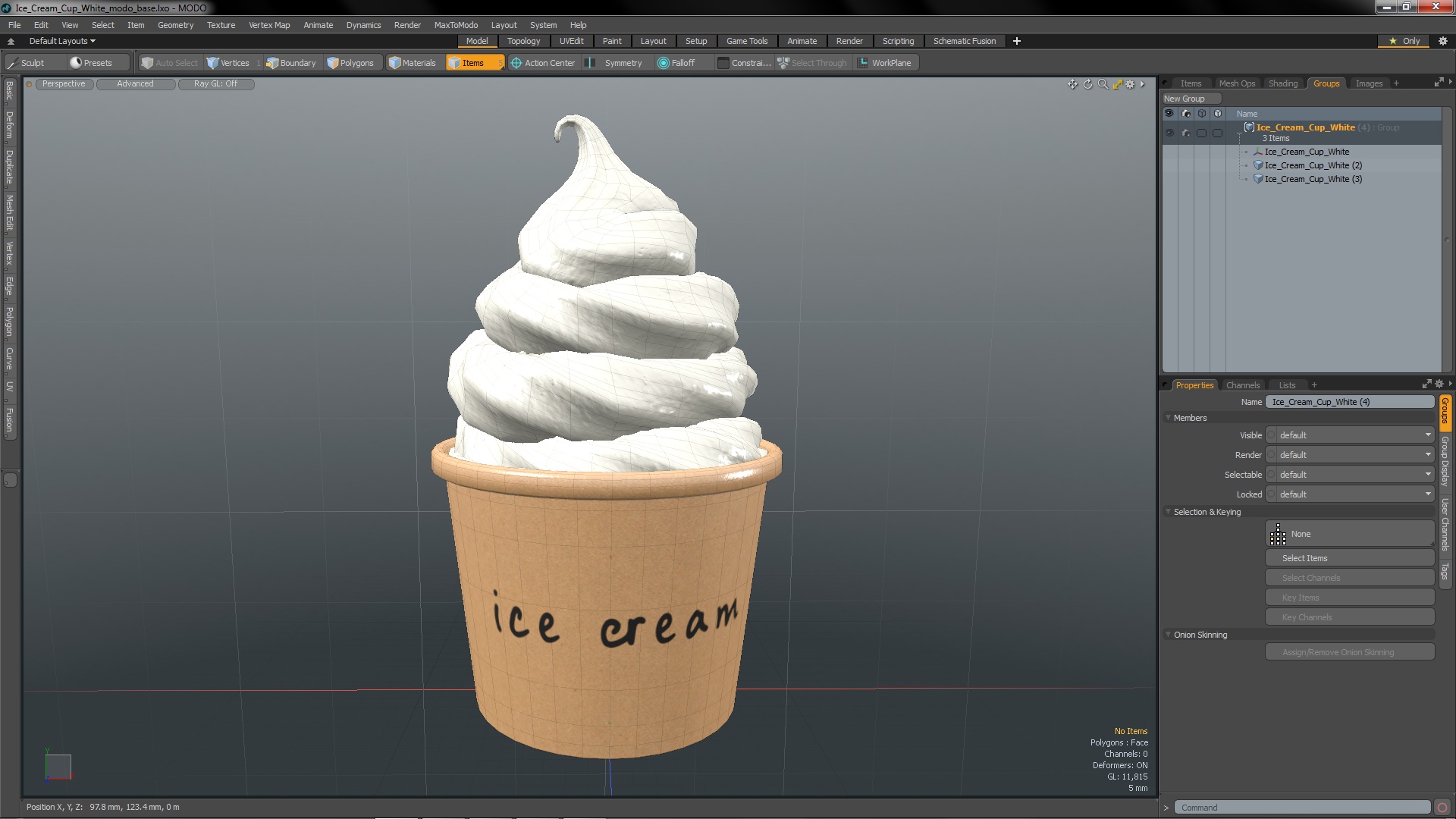The width and height of the screenshot is (1456, 819).
Task: Open the Default Layouts dropdown
Action: [x=62, y=41]
